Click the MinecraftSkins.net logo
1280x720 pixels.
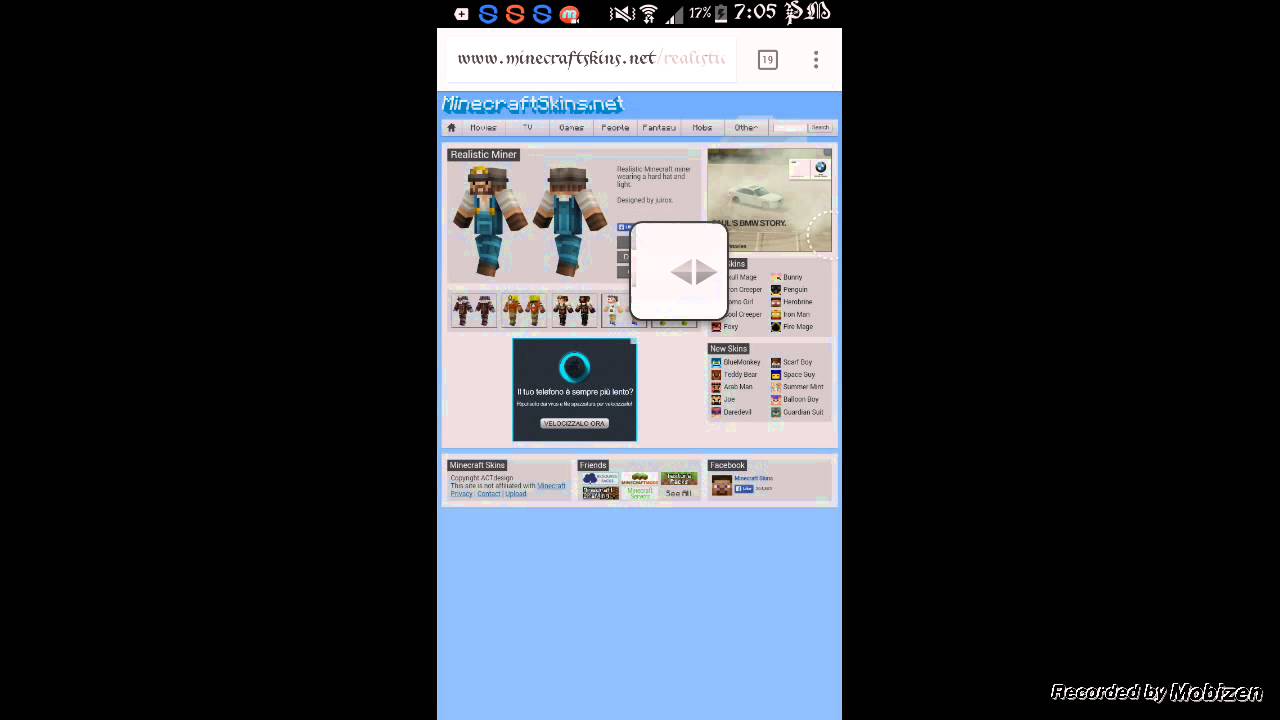tap(533, 104)
